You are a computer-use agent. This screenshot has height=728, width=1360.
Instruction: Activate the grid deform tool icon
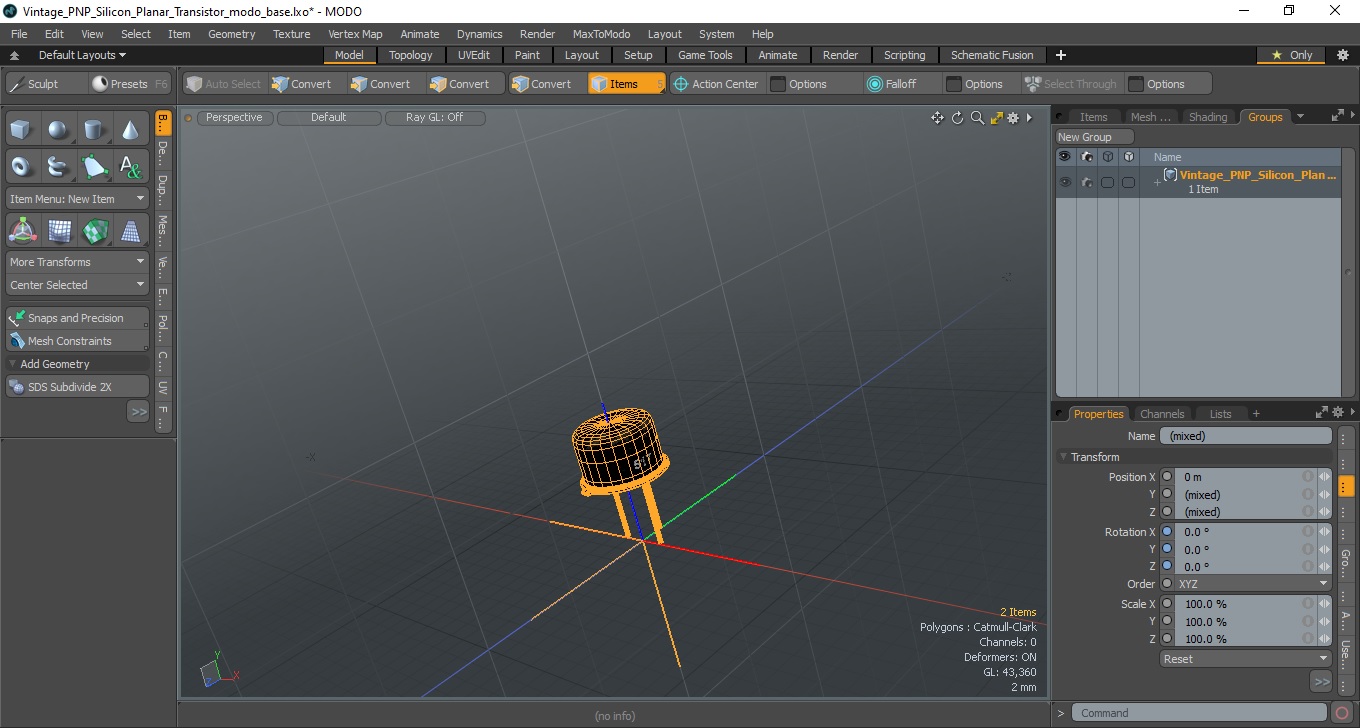pyautogui.click(x=59, y=231)
